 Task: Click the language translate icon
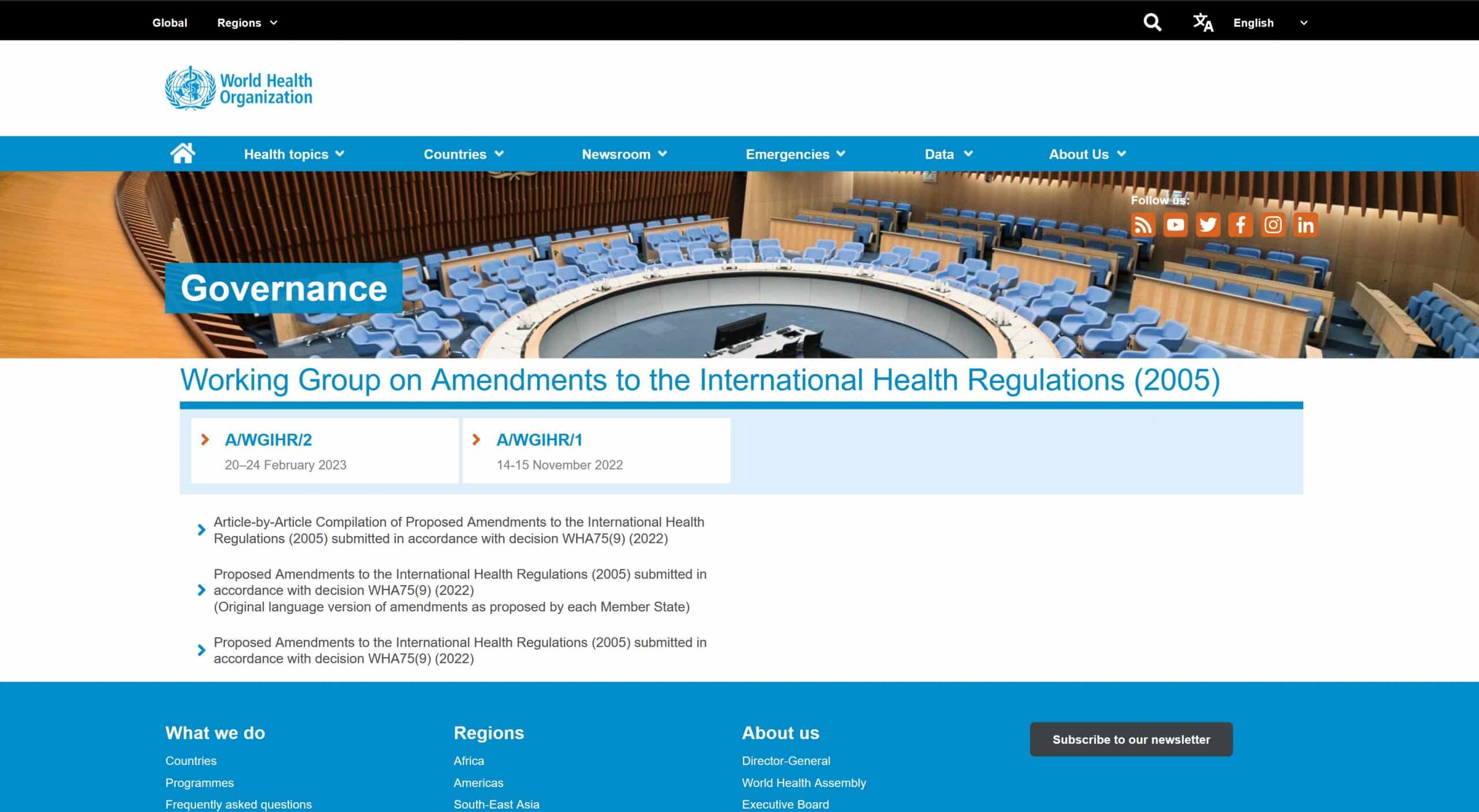(1203, 23)
